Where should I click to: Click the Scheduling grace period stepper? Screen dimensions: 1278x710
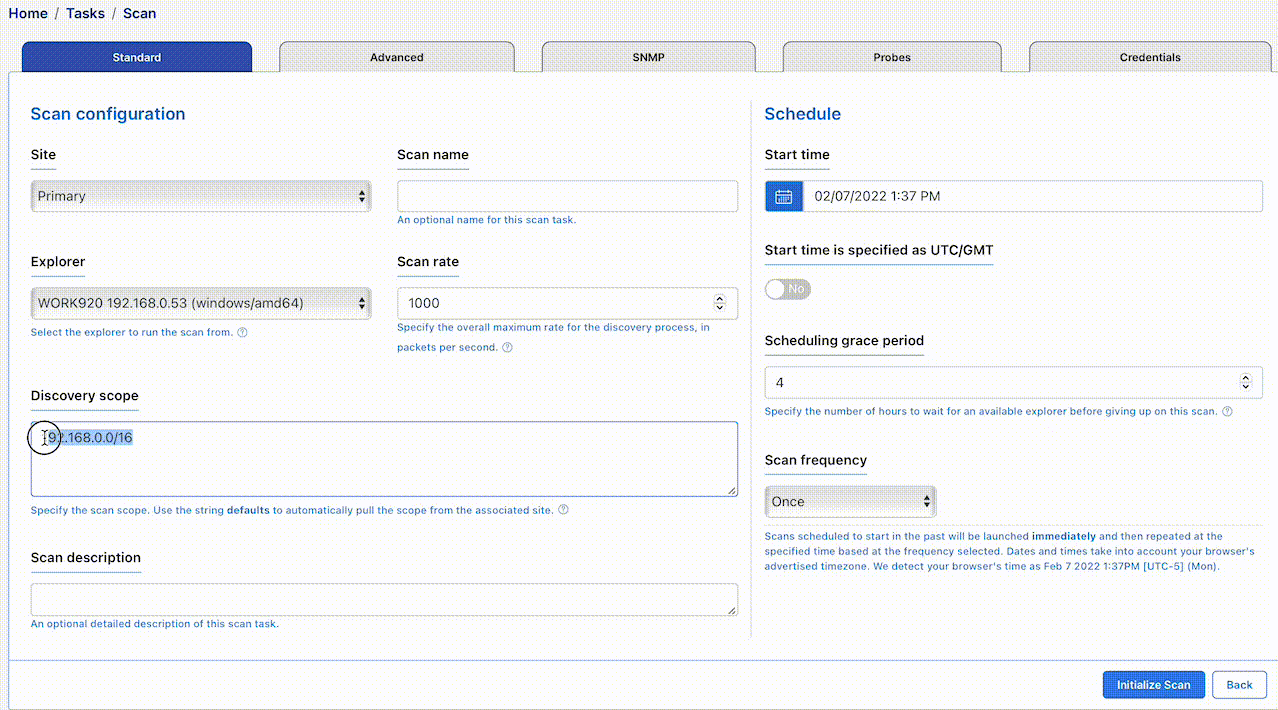(x=1245, y=382)
